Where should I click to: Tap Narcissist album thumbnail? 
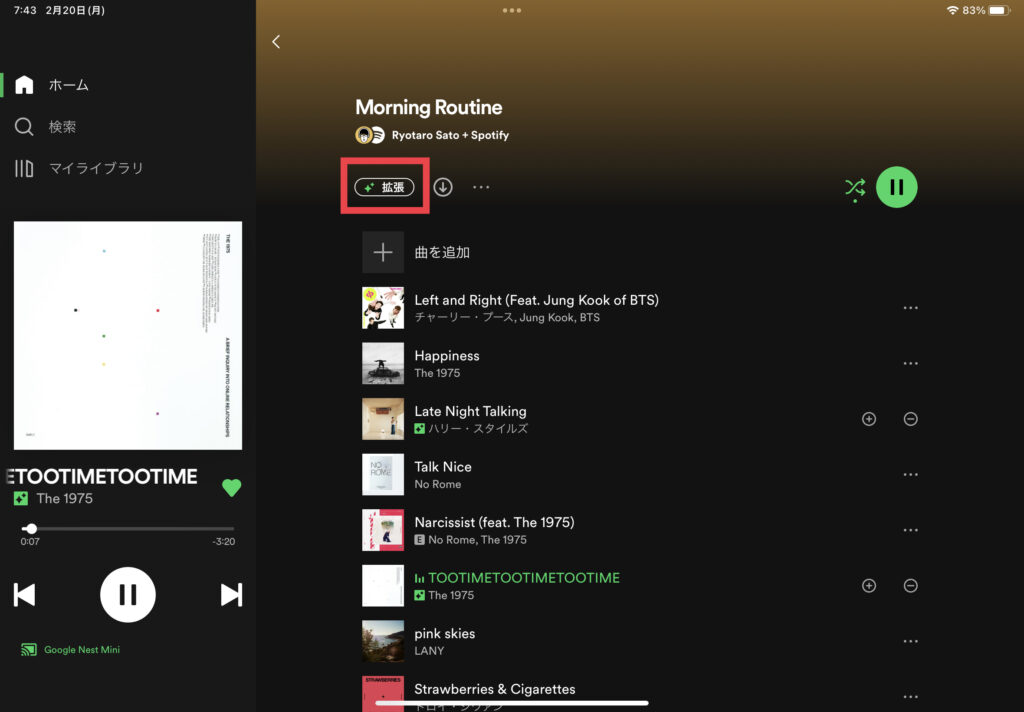click(x=383, y=530)
